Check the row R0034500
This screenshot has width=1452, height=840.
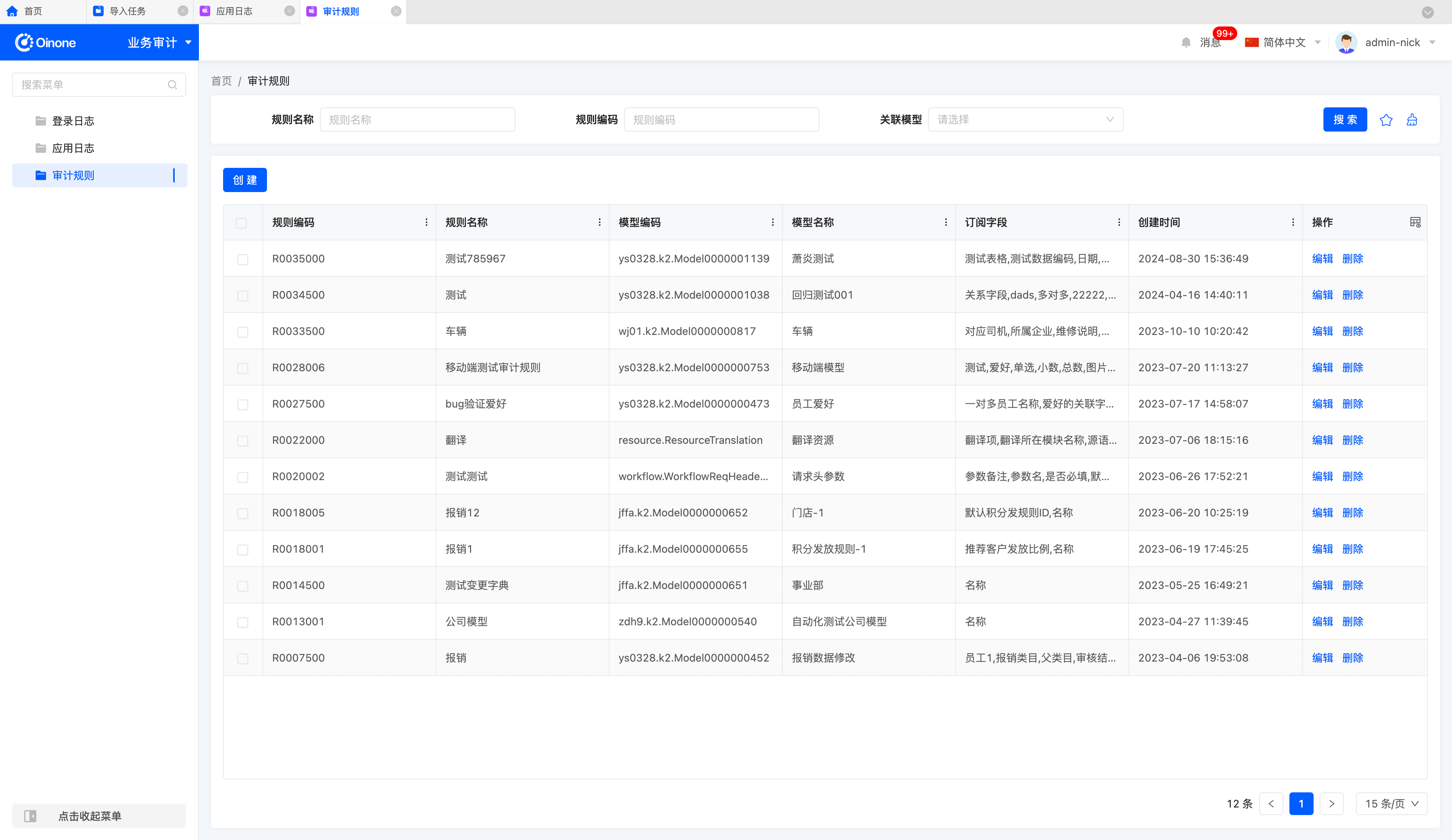click(243, 296)
